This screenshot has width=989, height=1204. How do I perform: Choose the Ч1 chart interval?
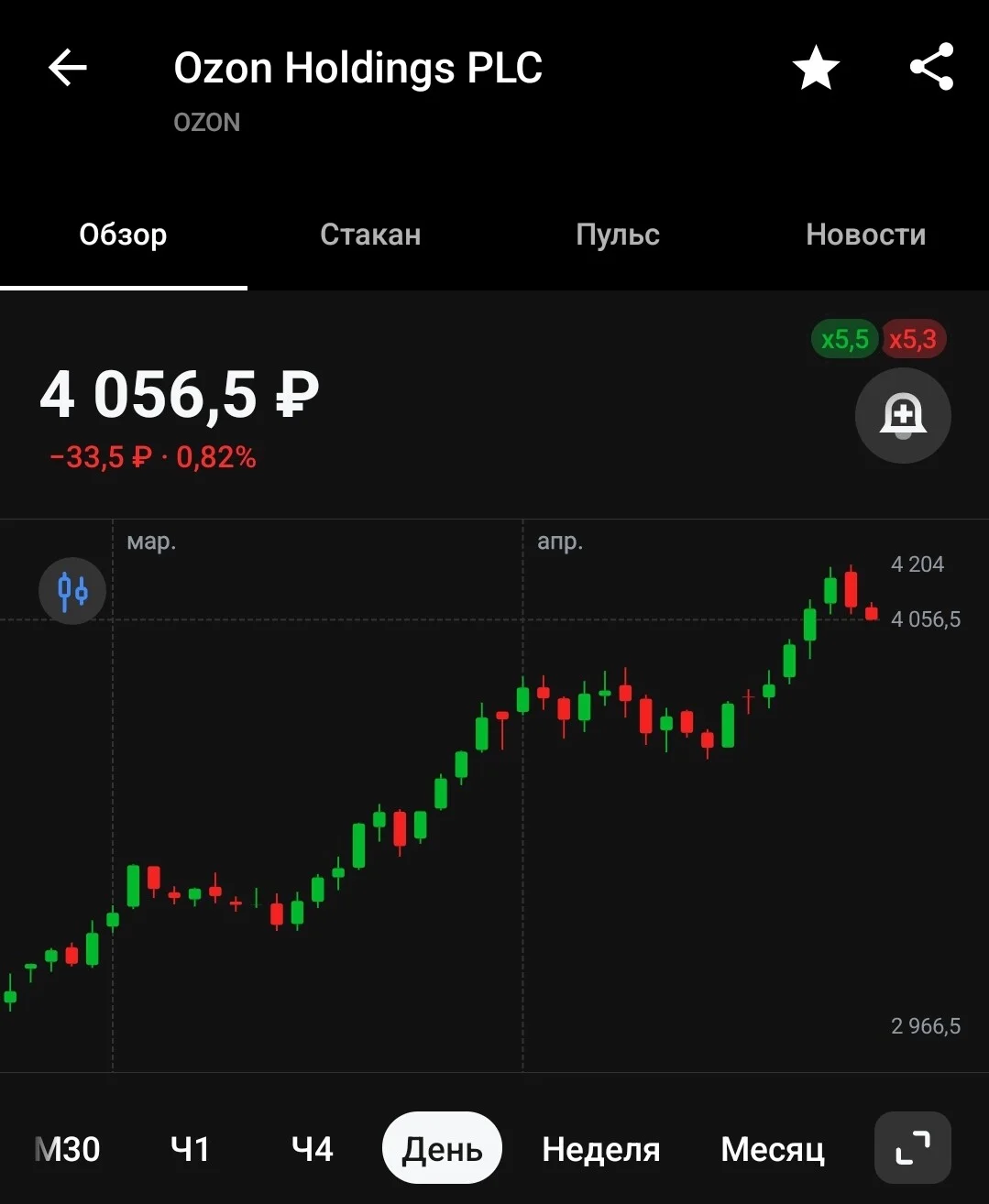(x=191, y=1149)
